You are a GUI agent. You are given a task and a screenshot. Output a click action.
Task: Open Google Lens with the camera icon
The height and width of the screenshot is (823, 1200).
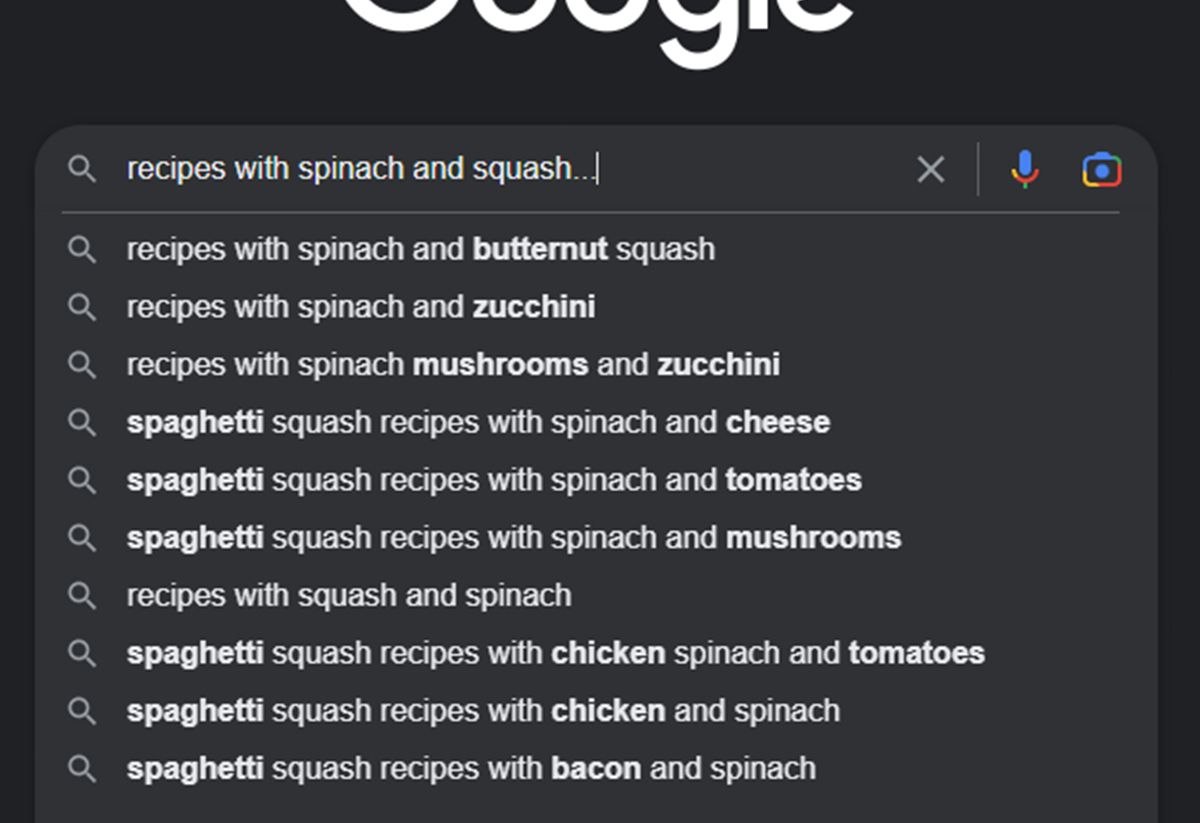point(1100,169)
